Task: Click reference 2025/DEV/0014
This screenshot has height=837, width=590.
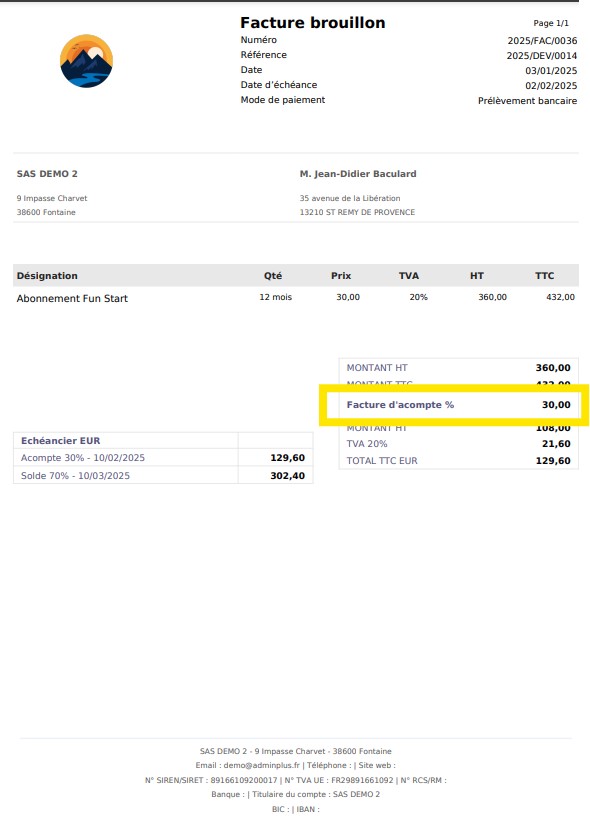Action: [x=541, y=56]
